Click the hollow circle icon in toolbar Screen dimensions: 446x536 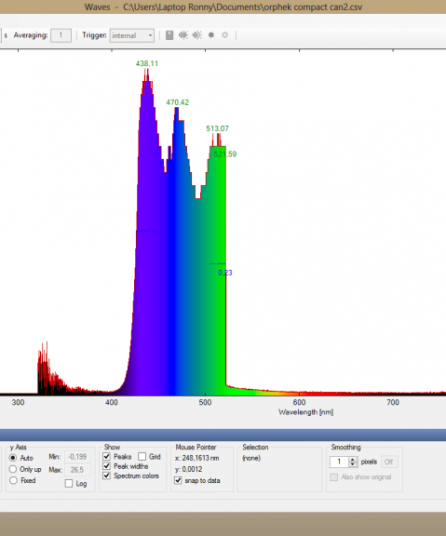click(225, 35)
